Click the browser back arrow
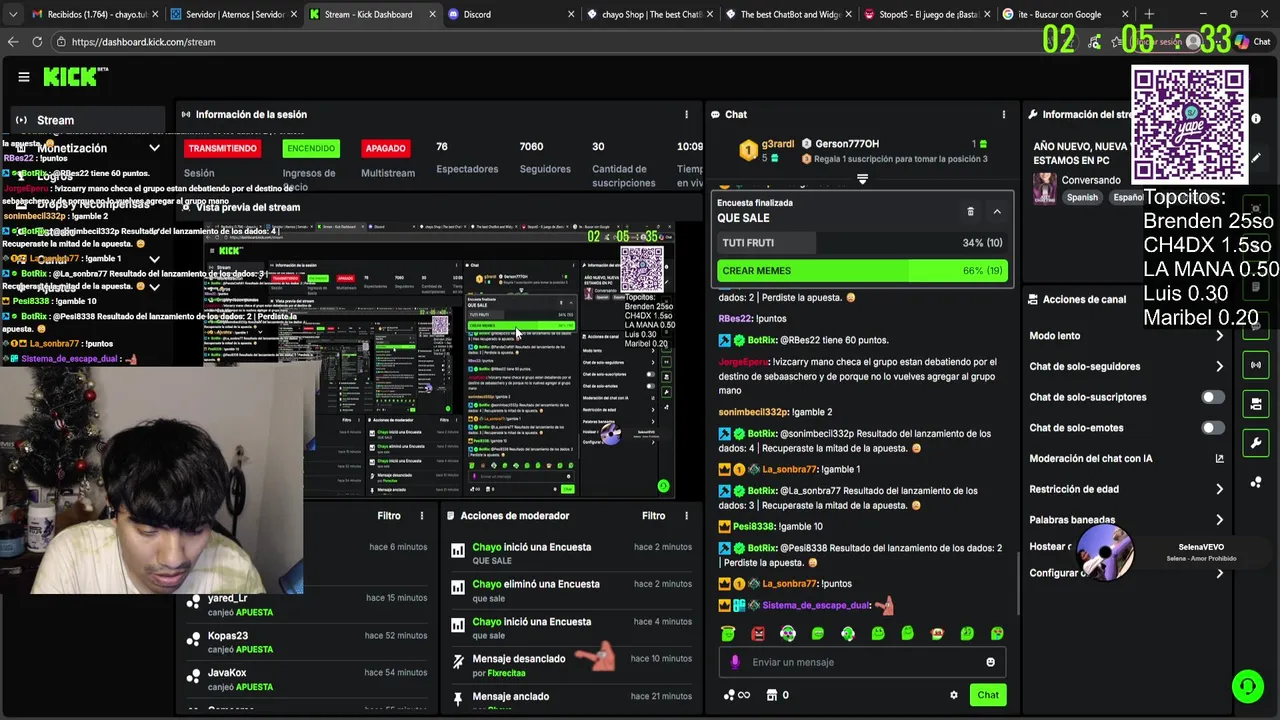Image resolution: width=1280 pixels, height=720 pixels. pyautogui.click(x=12, y=42)
